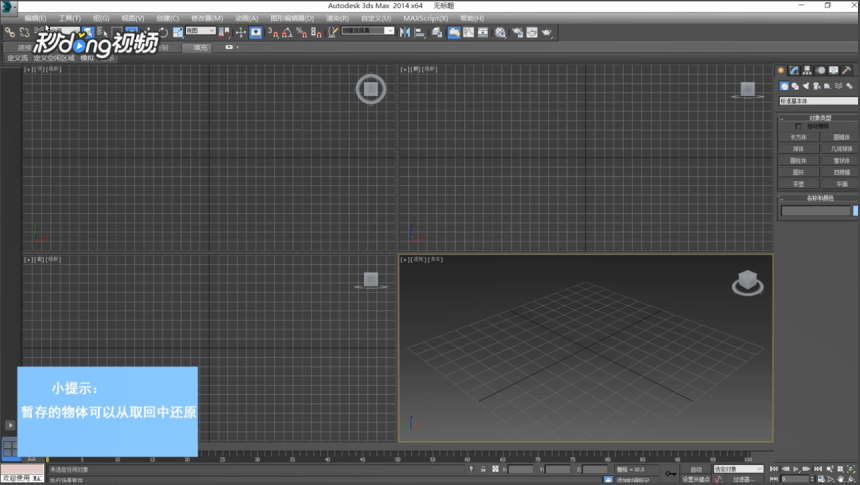Image resolution: width=860 pixels, height=485 pixels.
Task: Toggle the Selection Lock padlock icon
Action: pyautogui.click(x=483, y=469)
